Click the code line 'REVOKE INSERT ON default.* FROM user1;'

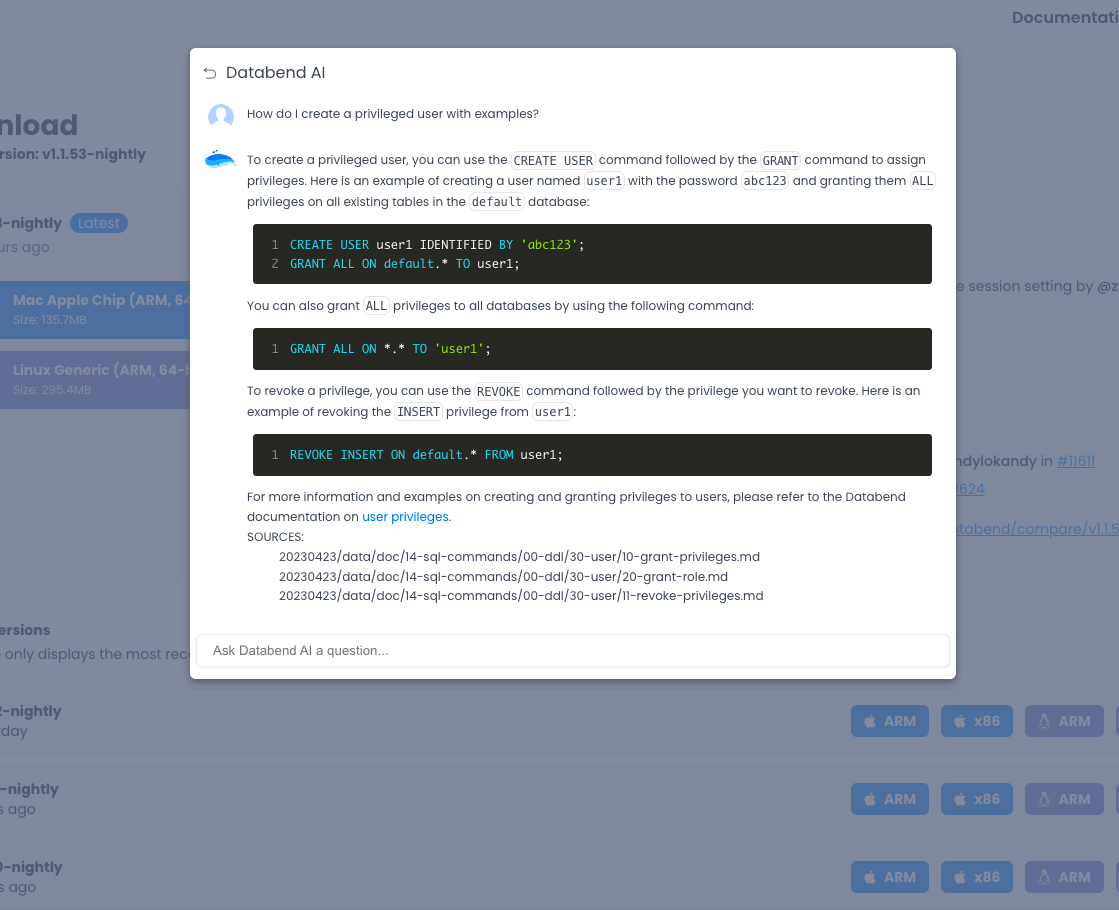(426, 455)
